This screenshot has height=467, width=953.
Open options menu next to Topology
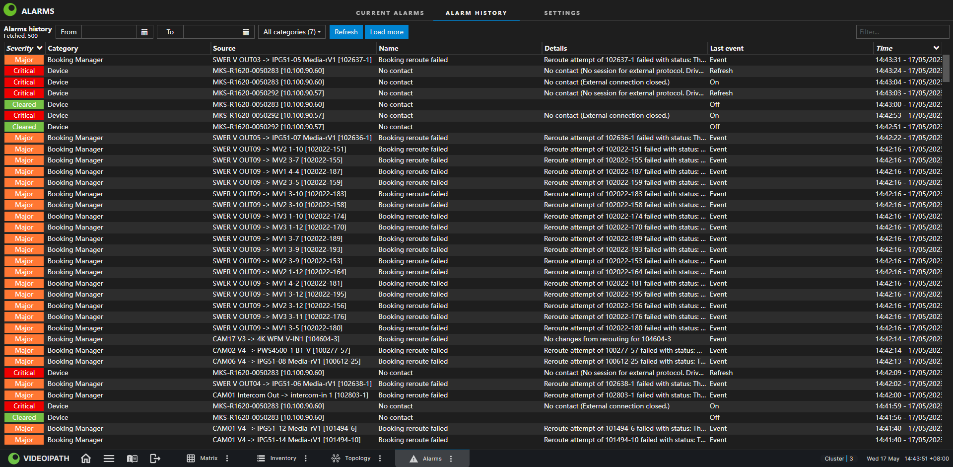point(380,458)
